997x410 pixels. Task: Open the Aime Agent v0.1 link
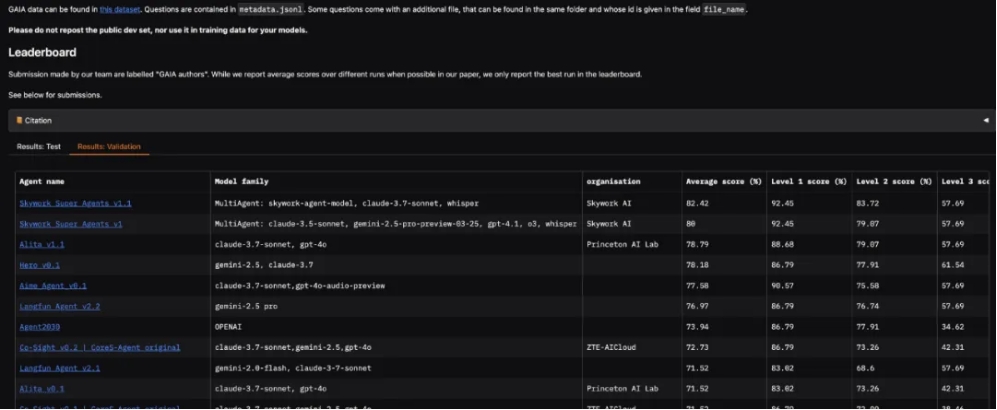pos(53,285)
